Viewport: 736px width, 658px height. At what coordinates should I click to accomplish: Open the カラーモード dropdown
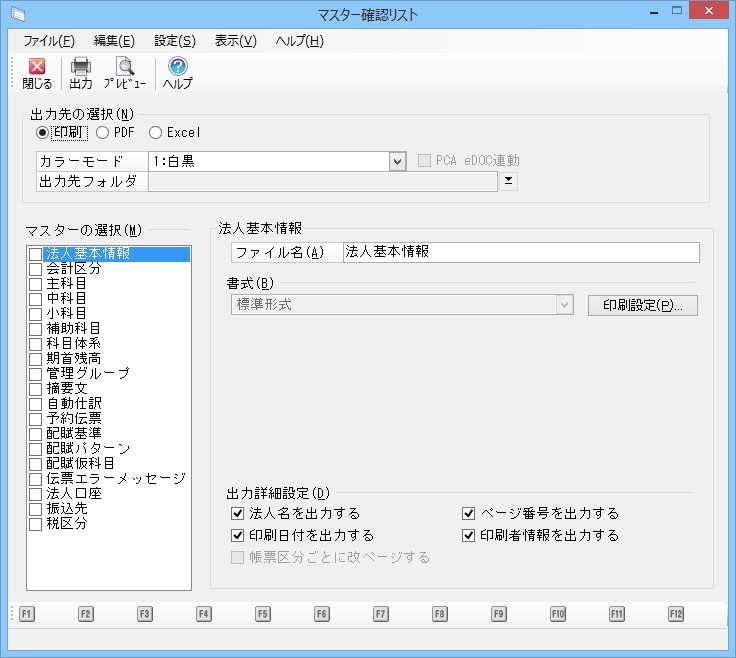tap(397, 161)
